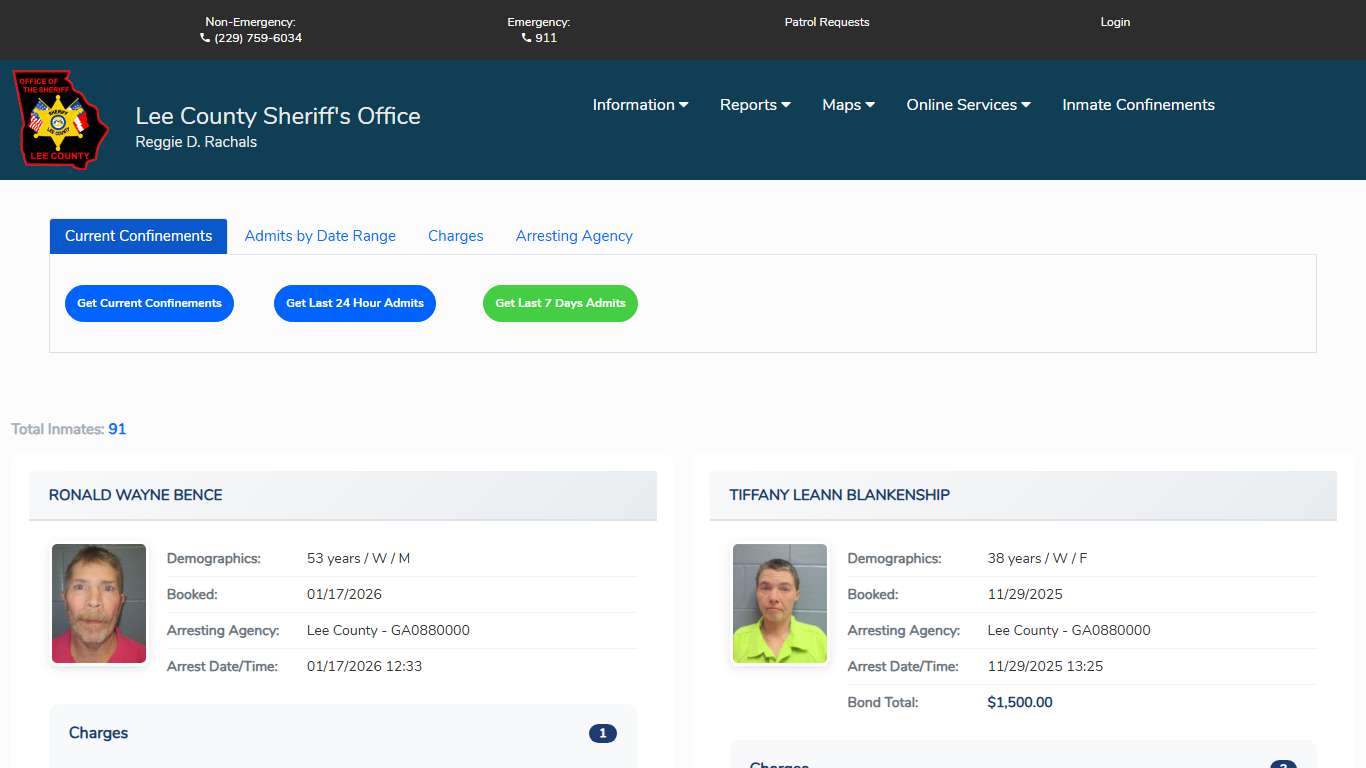The image size is (1366, 768).
Task: Click Tiffany Leann Blankenship's mugshot photo
Action: [780, 604]
